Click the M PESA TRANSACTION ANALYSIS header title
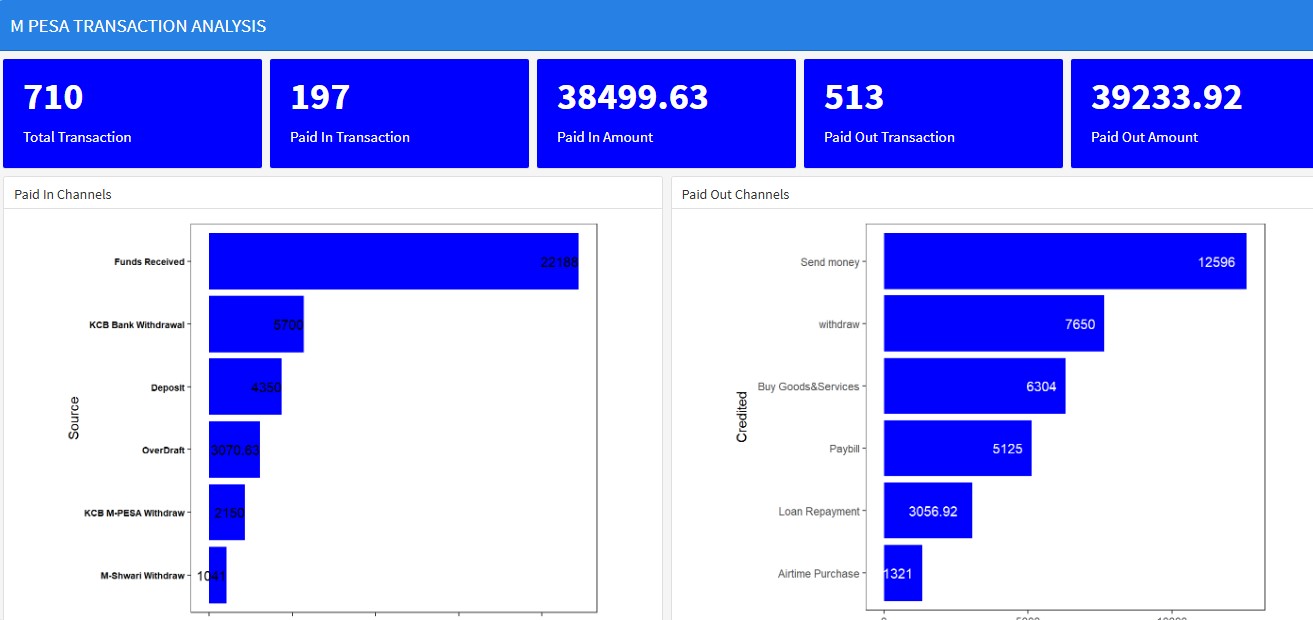Image resolution: width=1313 pixels, height=620 pixels. point(138,26)
